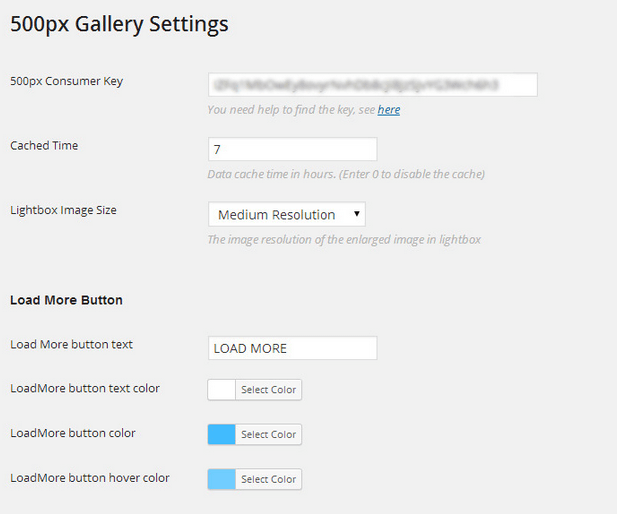The height and width of the screenshot is (514, 617).
Task: Click the 'LoadMore button text color' label
Action: [x=85, y=388]
